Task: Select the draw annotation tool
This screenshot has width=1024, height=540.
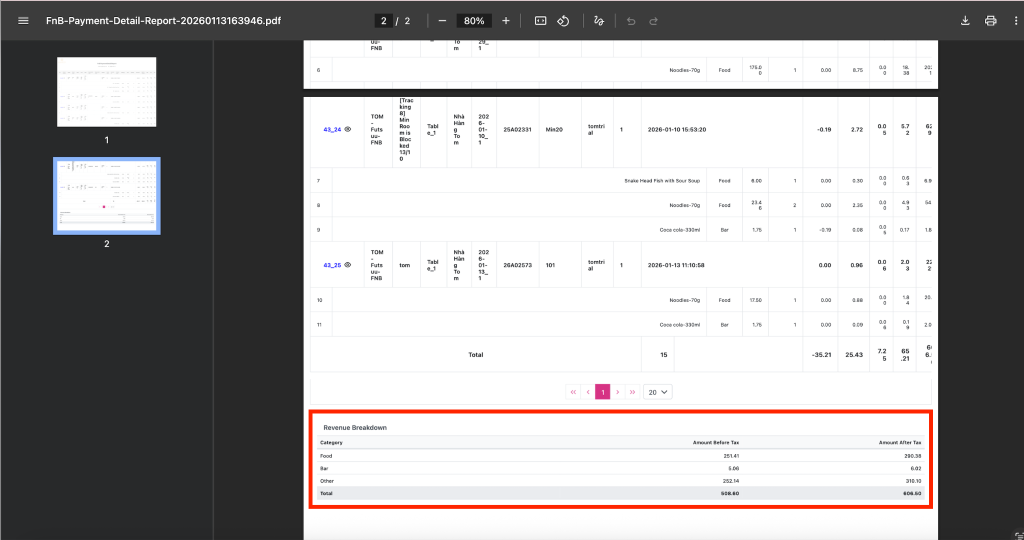Action: (x=599, y=21)
